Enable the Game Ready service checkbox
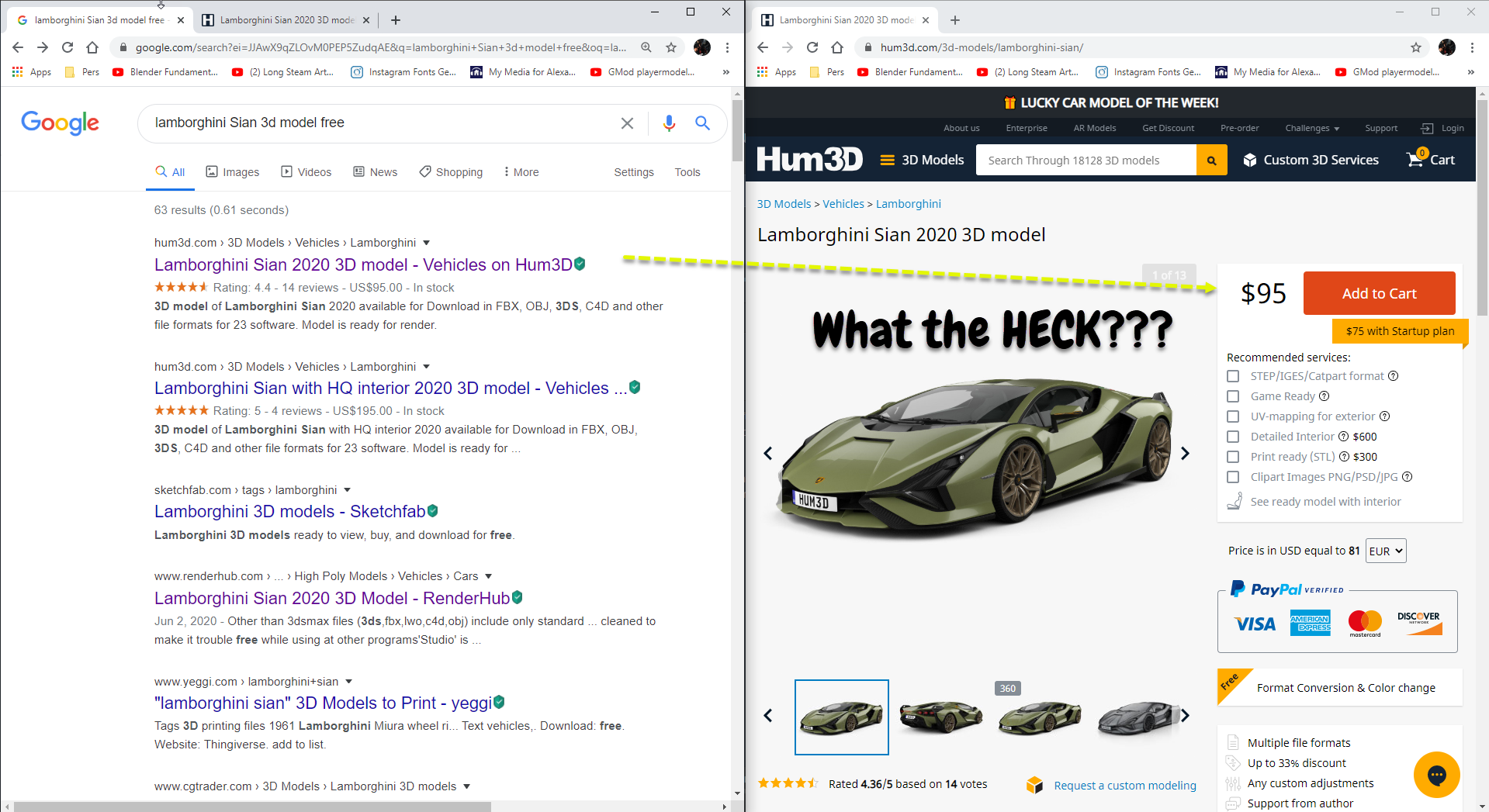 pyautogui.click(x=1233, y=396)
